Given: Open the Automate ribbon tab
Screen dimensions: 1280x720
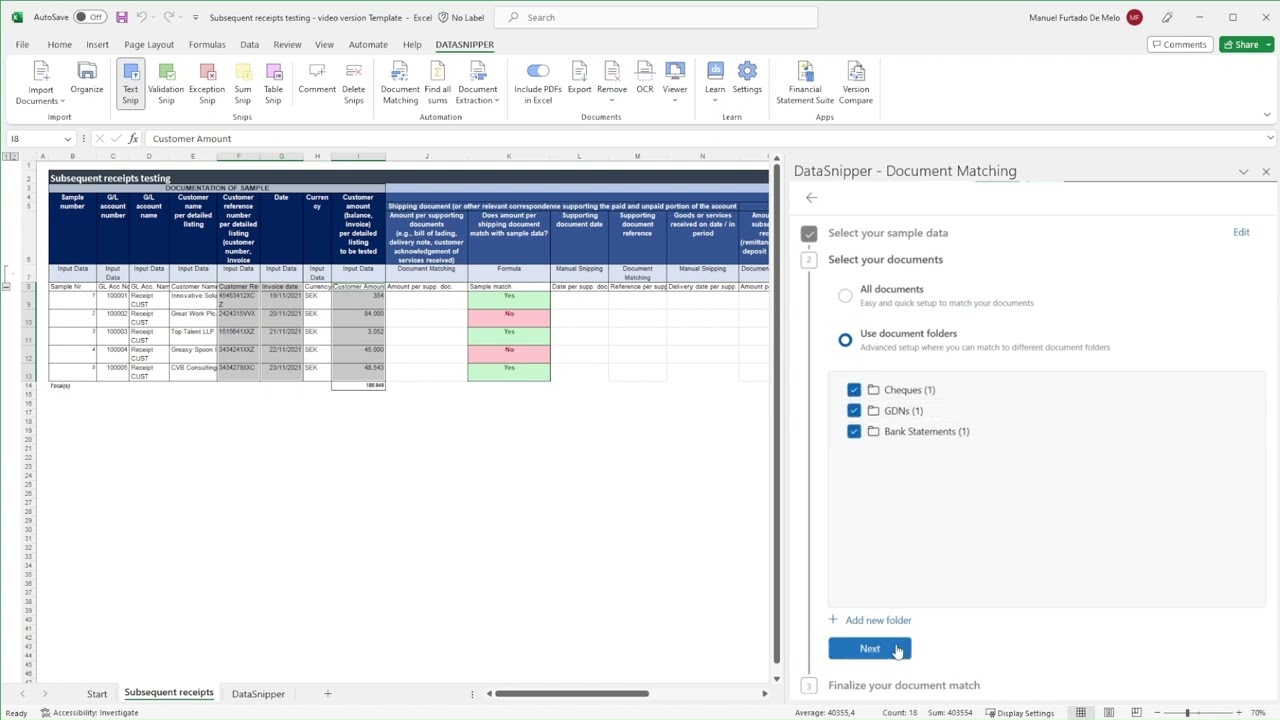Looking at the screenshot, I should [368, 44].
